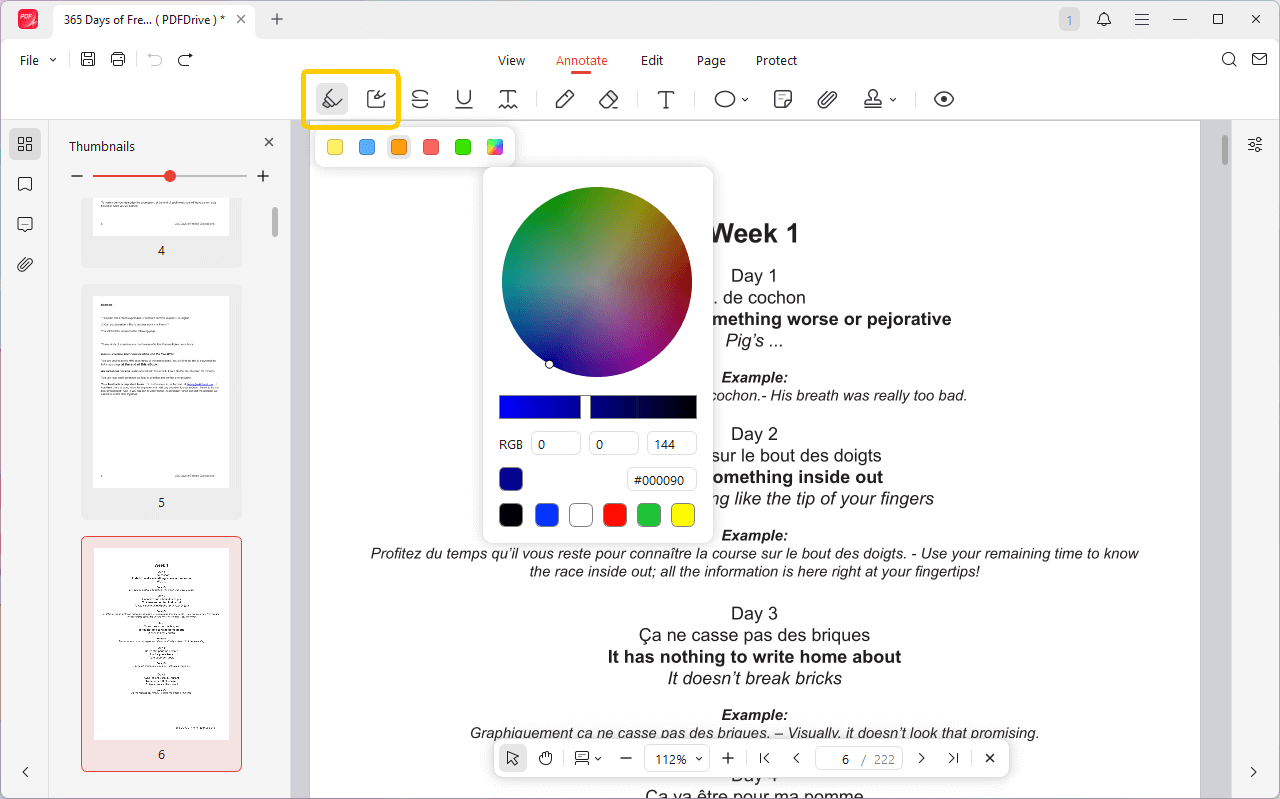Viewport: 1280px width, 799px height.
Task: Select the Eraser tool
Action: click(x=608, y=99)
